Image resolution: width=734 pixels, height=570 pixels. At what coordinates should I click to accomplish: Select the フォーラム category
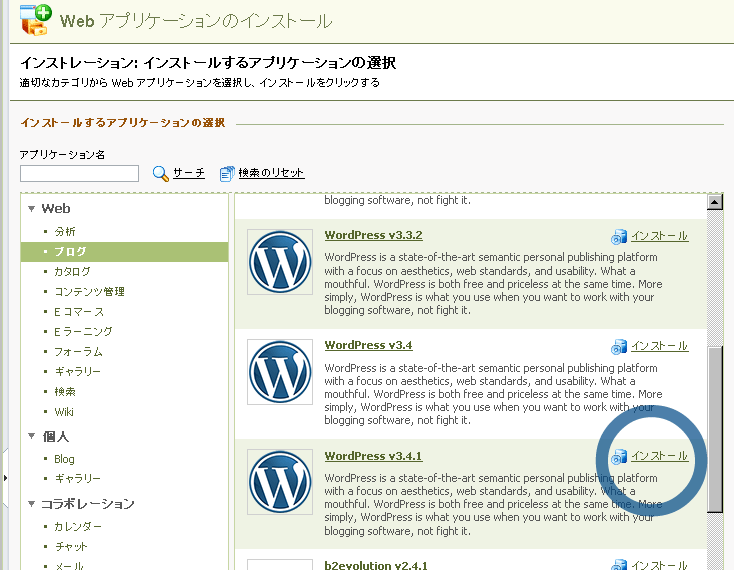click(x=78, y=352)
